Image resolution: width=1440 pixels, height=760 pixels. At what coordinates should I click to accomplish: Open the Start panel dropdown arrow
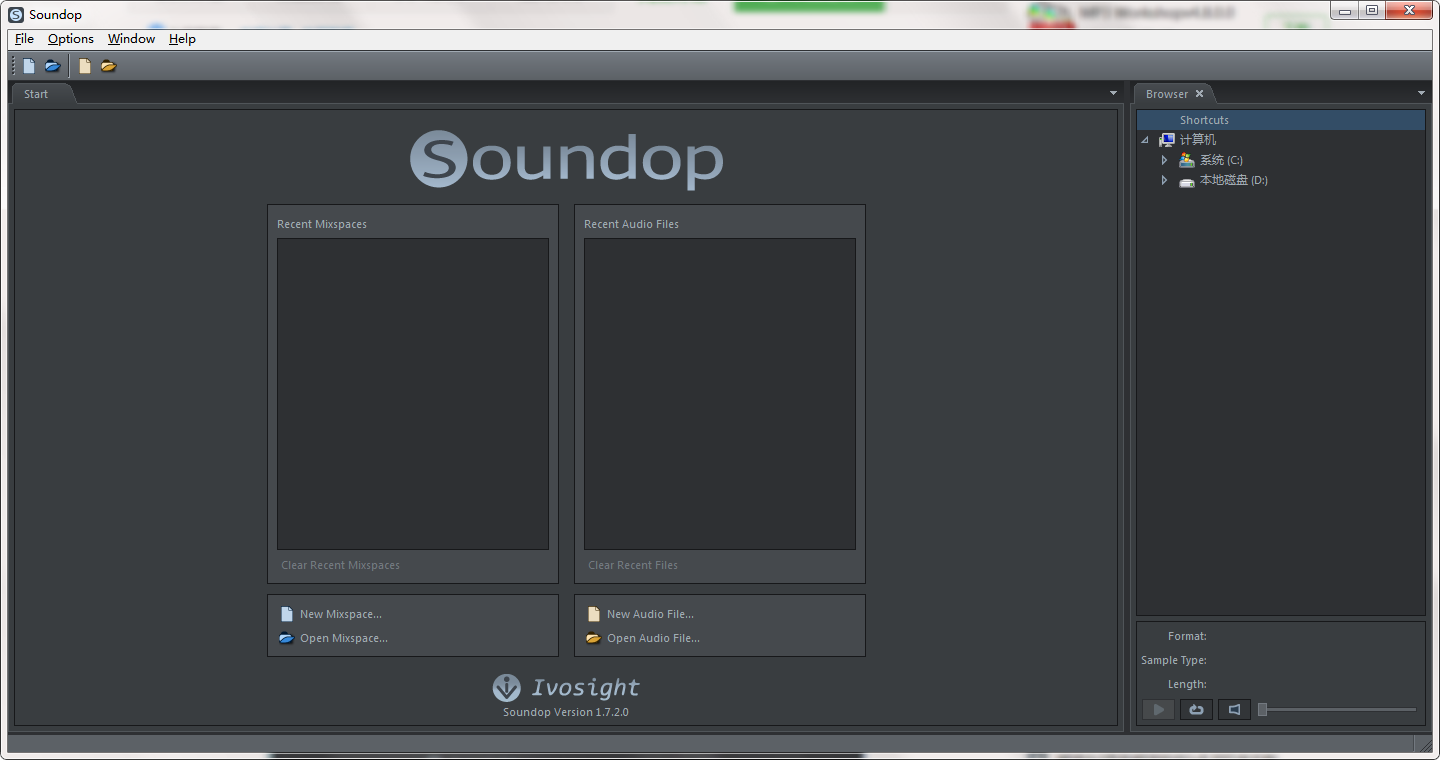point(1114,93)
